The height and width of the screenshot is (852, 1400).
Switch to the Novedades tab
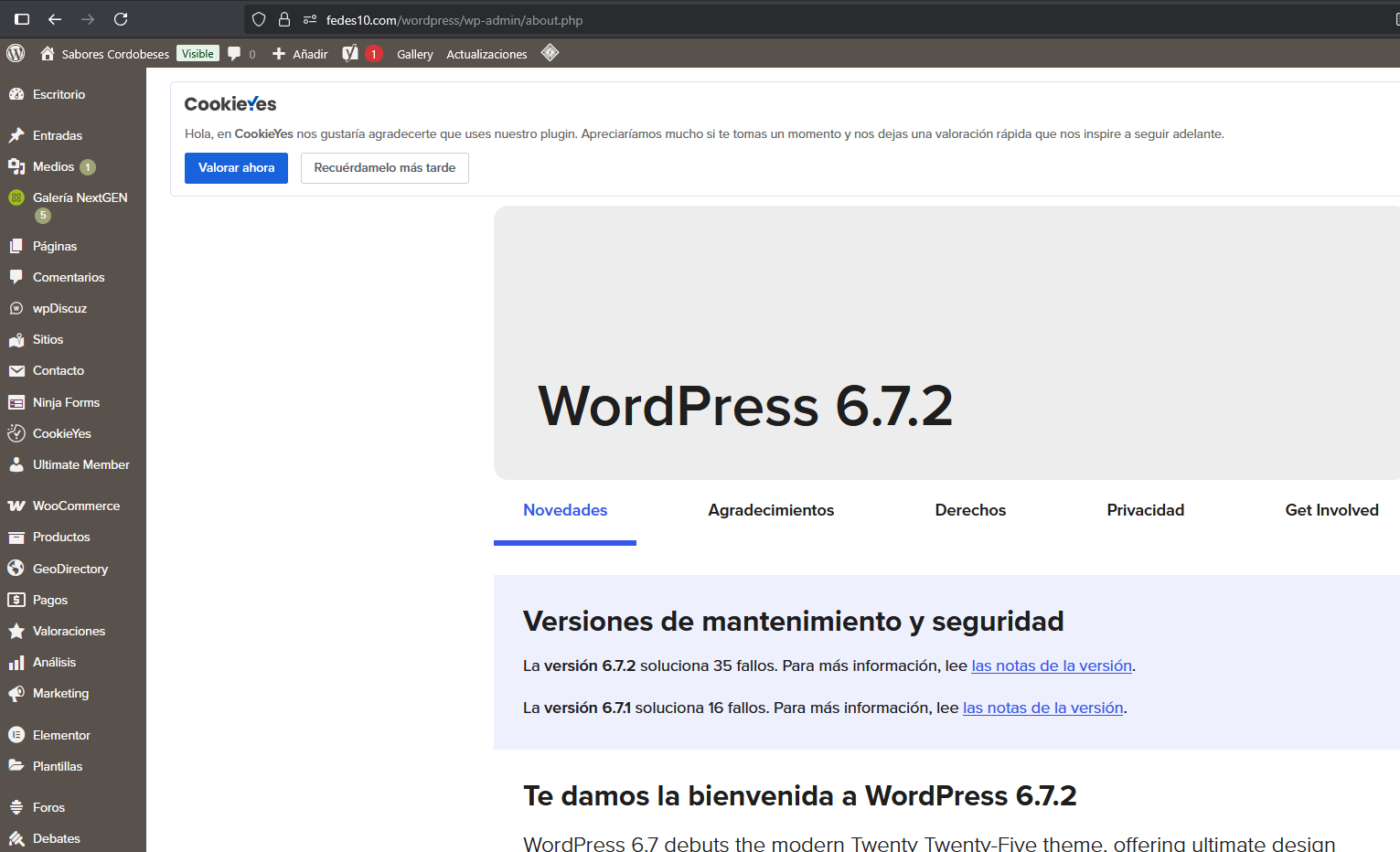(565, 510)
